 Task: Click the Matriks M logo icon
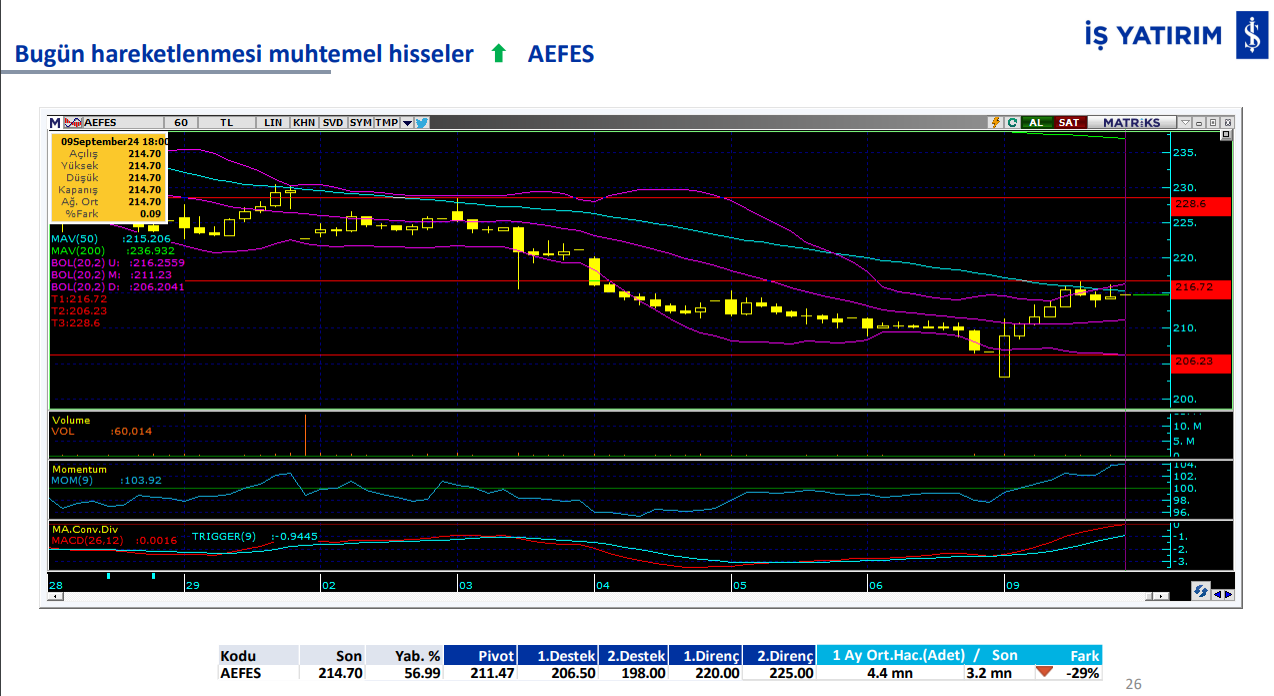(55, 123)
